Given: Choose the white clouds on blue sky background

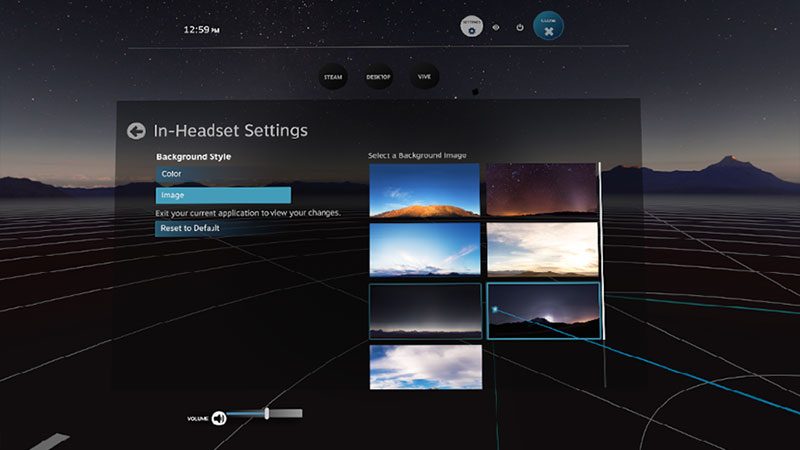Looking at the screenshot, I should [426, 367].
